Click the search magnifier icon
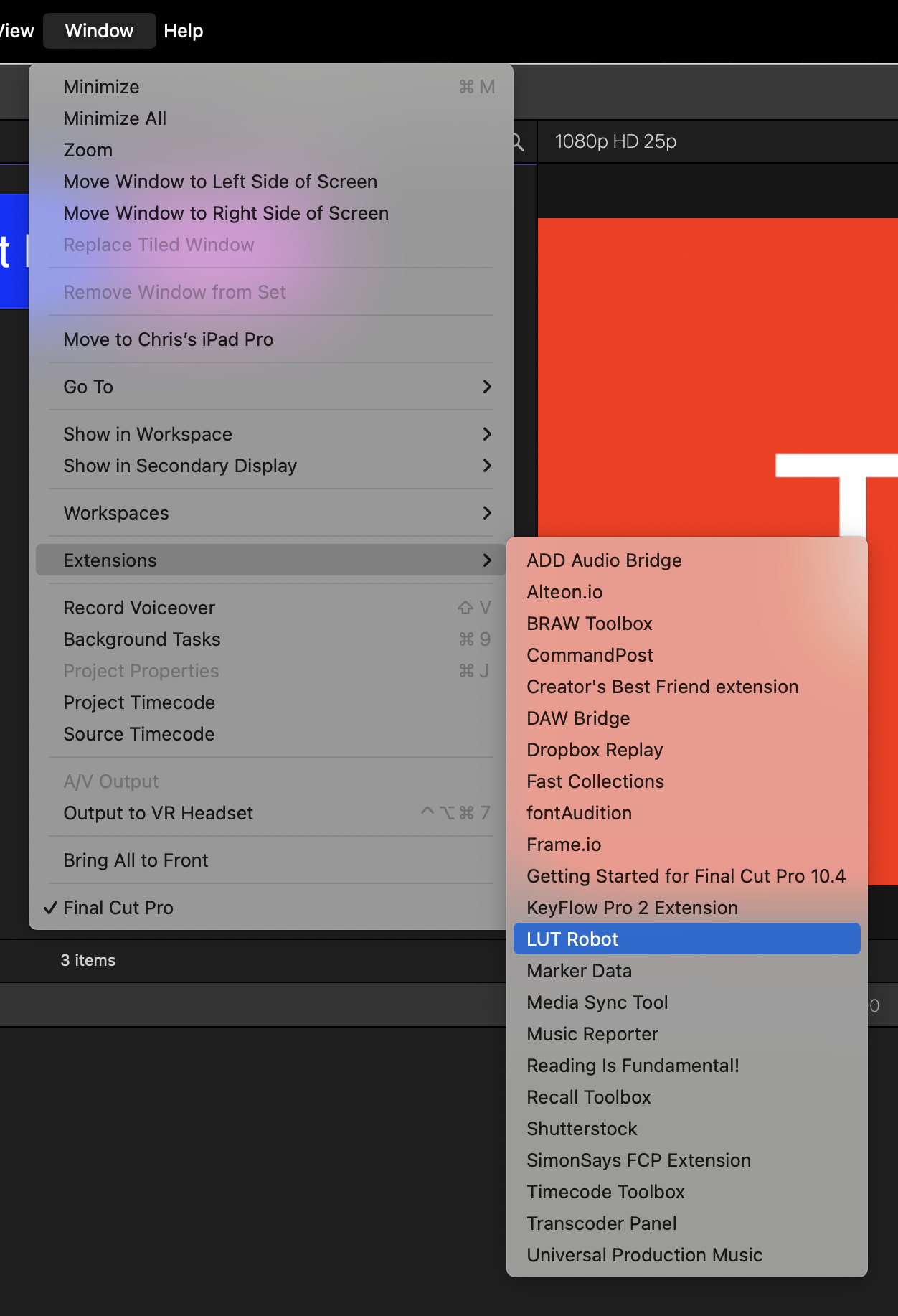 click(518, 143)
